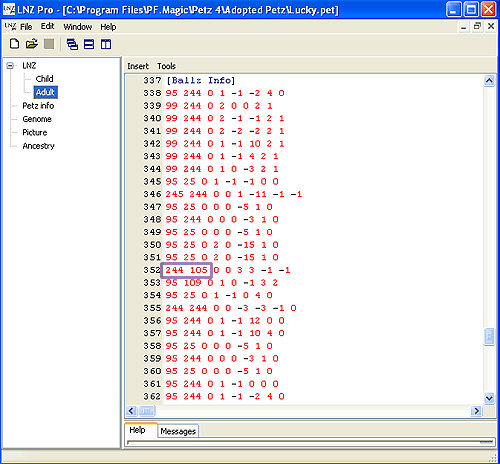The height and width of the screenshot is (464, 500).
Task: Restore the inner document window
Action: 477,26
